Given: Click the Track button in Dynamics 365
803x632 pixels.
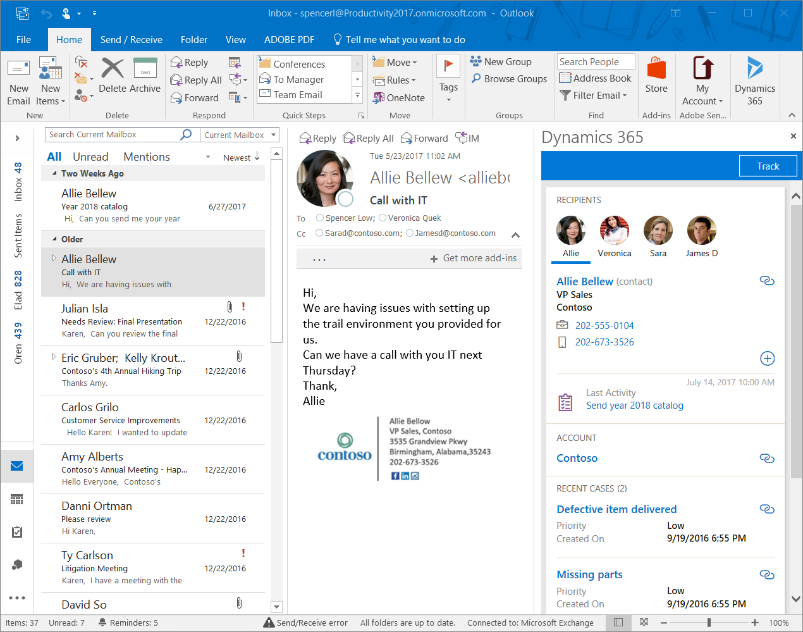Looking at the screenshot, I should tap(767, 165).
